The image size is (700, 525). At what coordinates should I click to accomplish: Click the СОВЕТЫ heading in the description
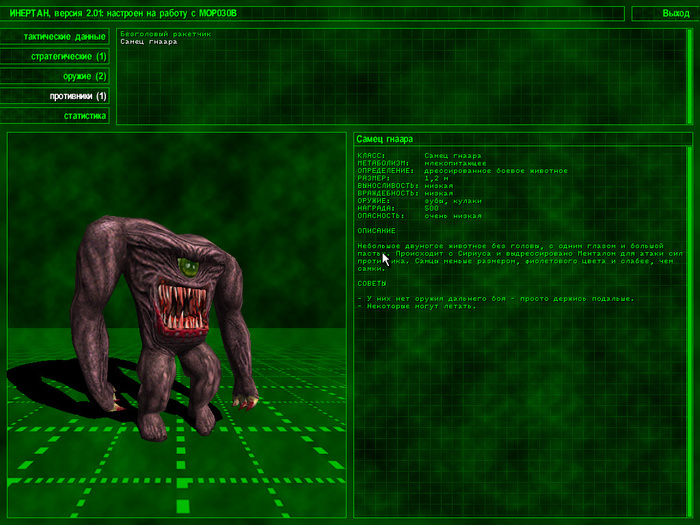tap(373, 283)
